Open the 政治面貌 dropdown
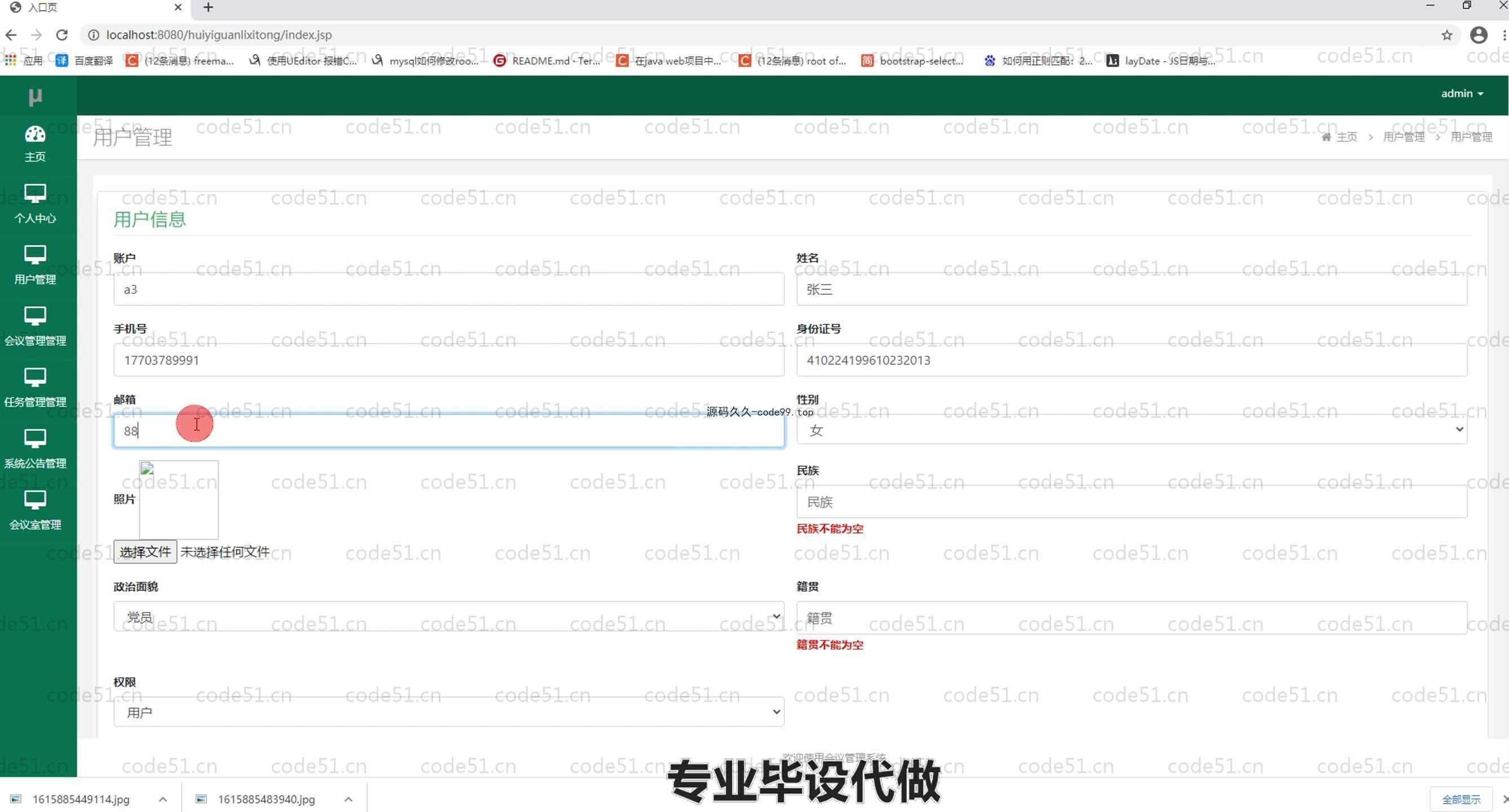This screenshot has width=1509, height=812. 448,617
